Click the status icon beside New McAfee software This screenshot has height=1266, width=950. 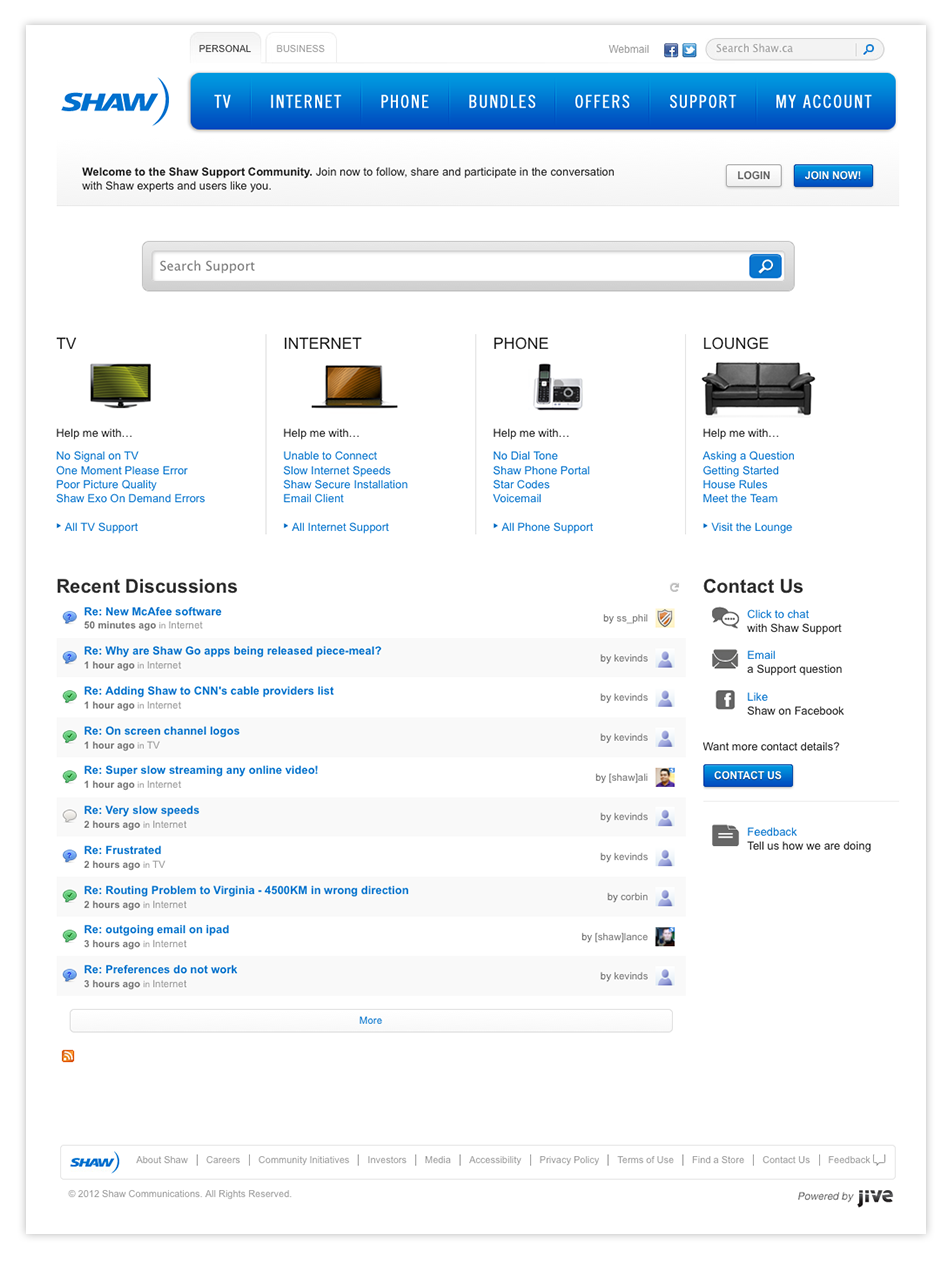70,618
